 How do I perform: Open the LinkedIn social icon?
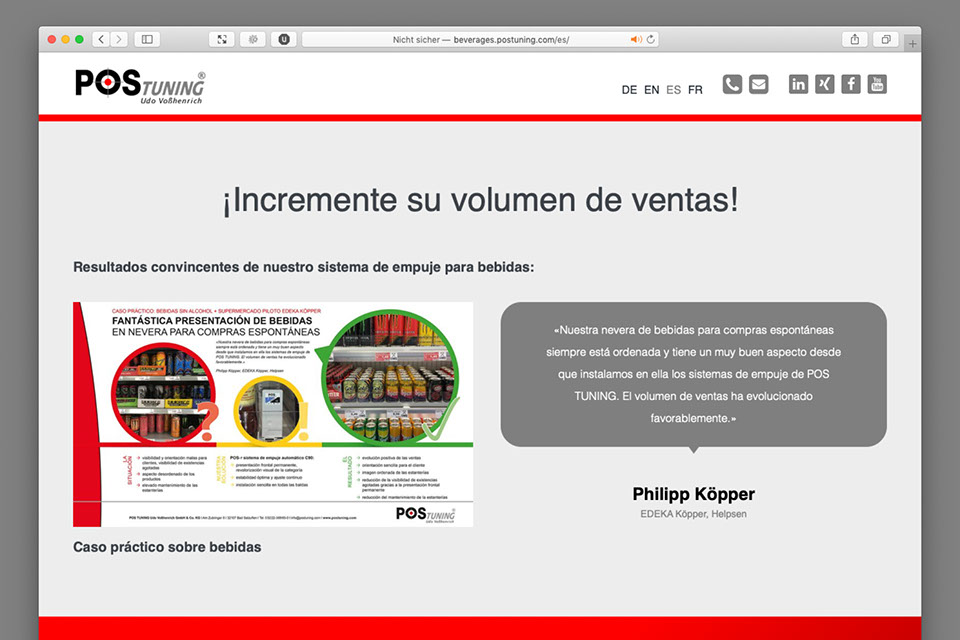[x=798, y=85]
